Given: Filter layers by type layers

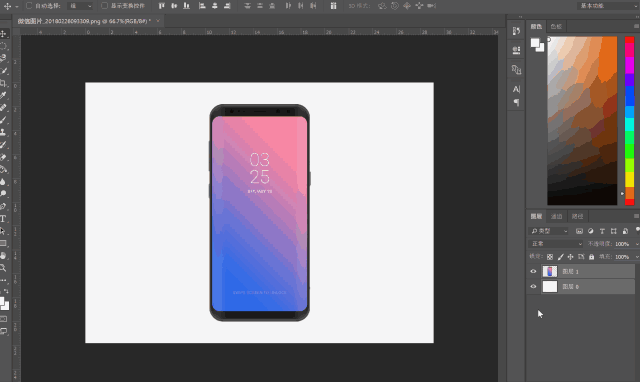Looking at the screenshot, I should point(602,231).
